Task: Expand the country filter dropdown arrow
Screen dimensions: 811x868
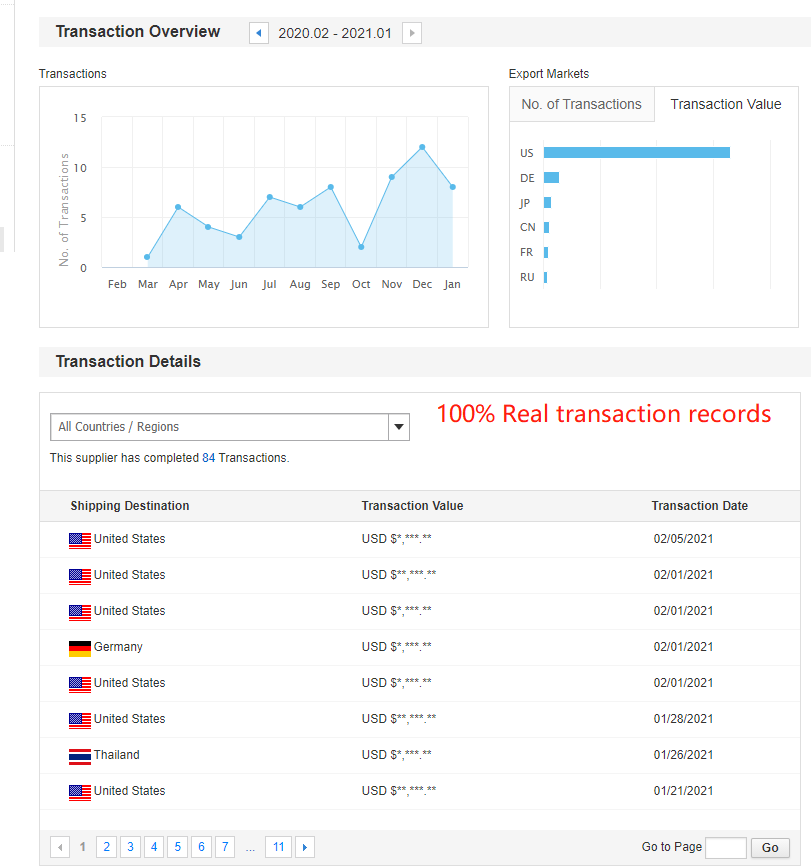Action: point(399,427)
